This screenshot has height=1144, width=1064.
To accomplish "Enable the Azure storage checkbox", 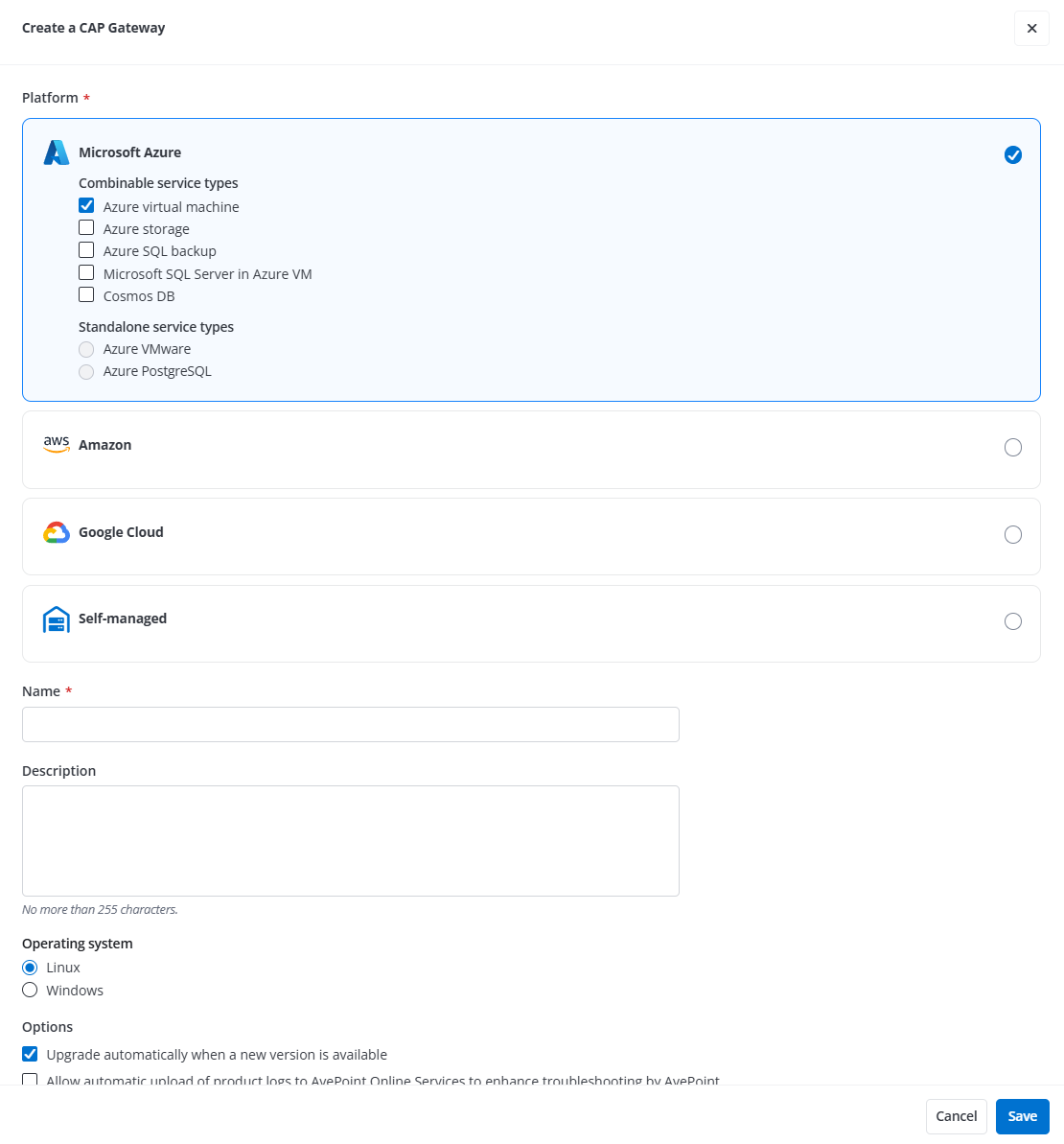I will (x=86, y=227).
